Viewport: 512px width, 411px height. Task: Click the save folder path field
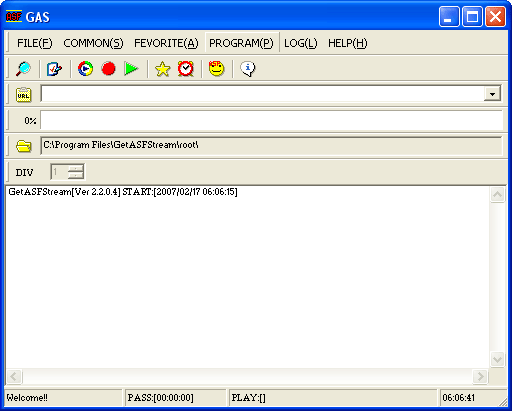coord(271,146)
